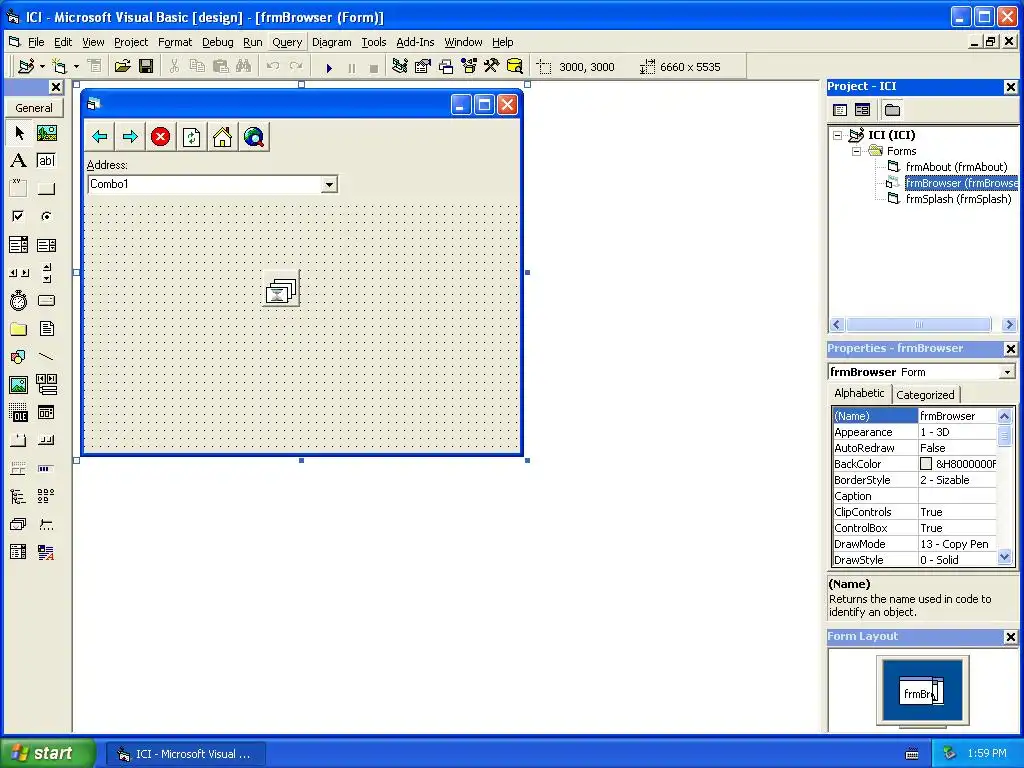Screen dimensions: 1024x768
Task: Click the Open Project folder icon
Action: point(122,67)
